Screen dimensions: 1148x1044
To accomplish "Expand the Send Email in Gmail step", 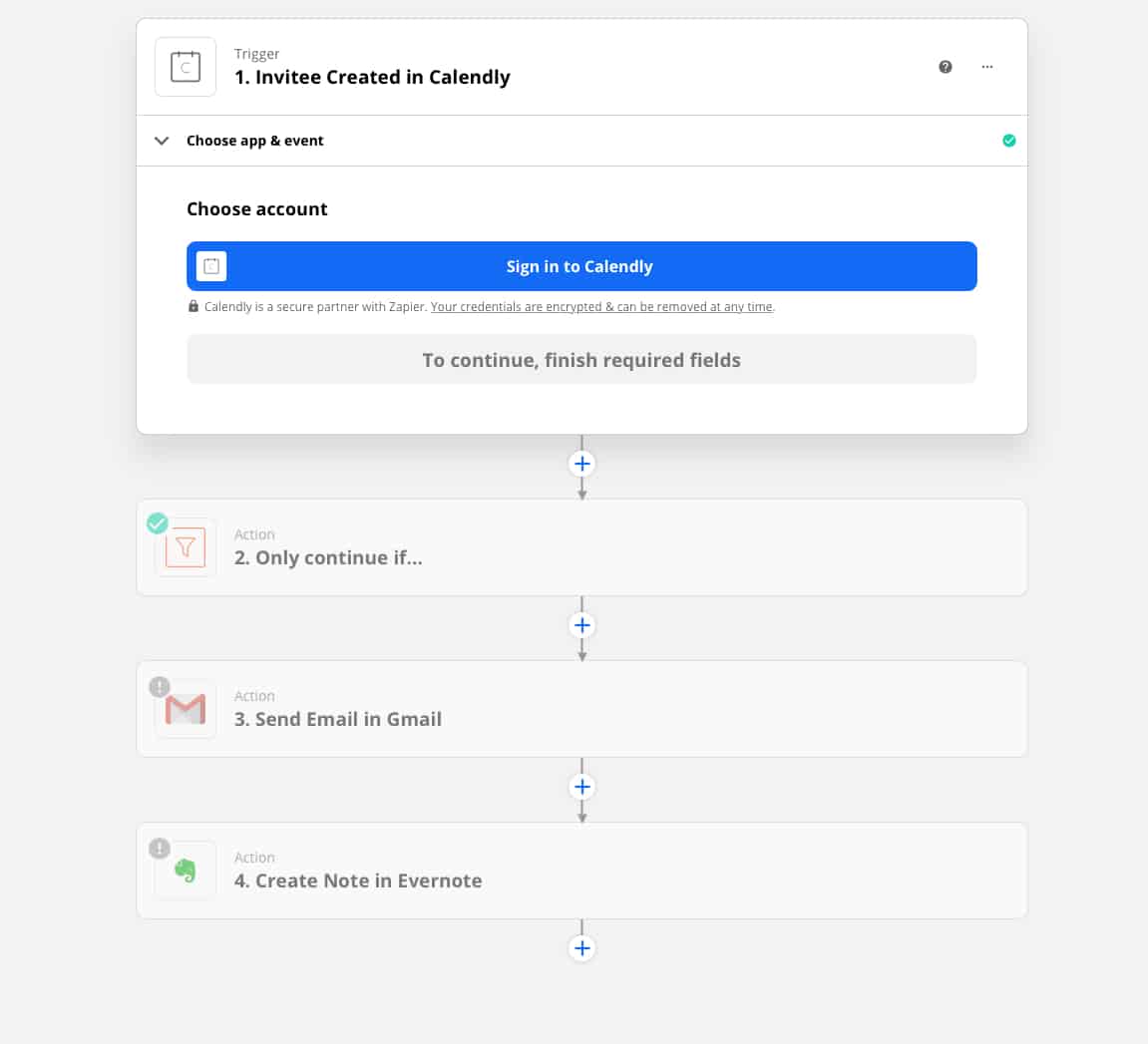I will 582,709.
